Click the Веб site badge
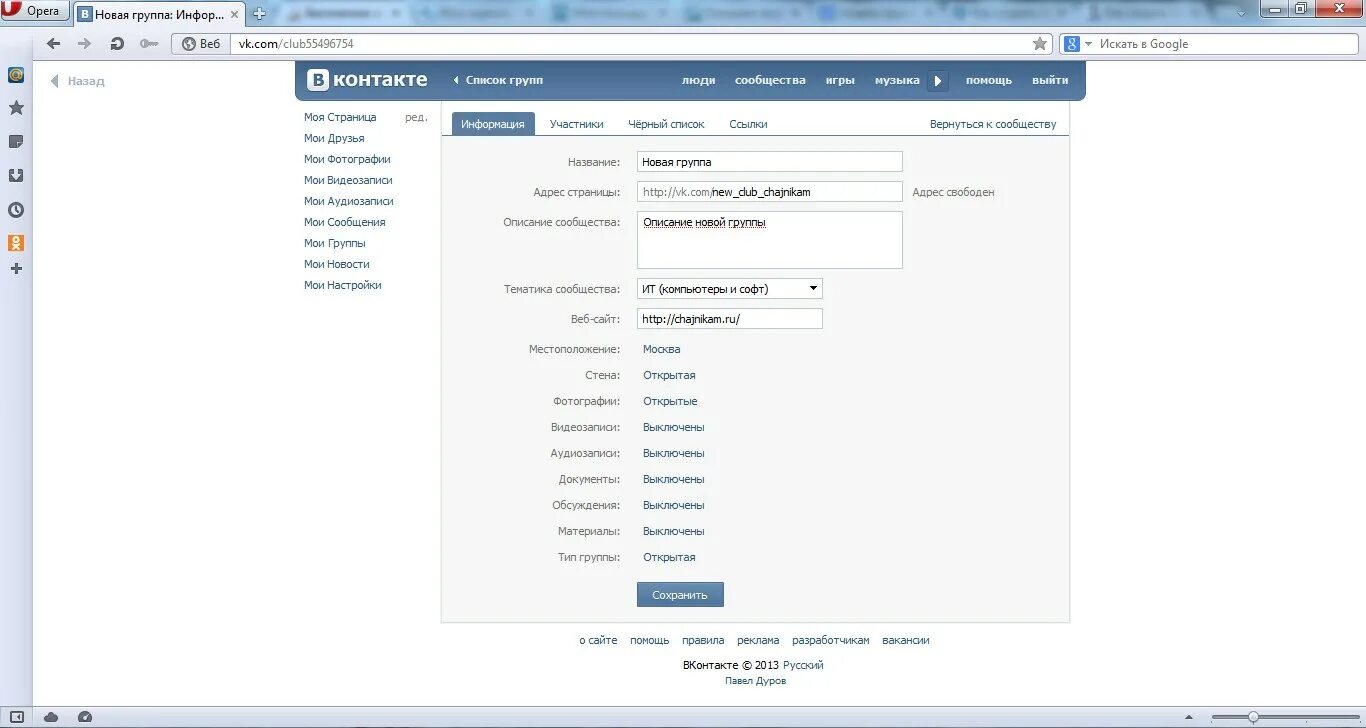 201,44
